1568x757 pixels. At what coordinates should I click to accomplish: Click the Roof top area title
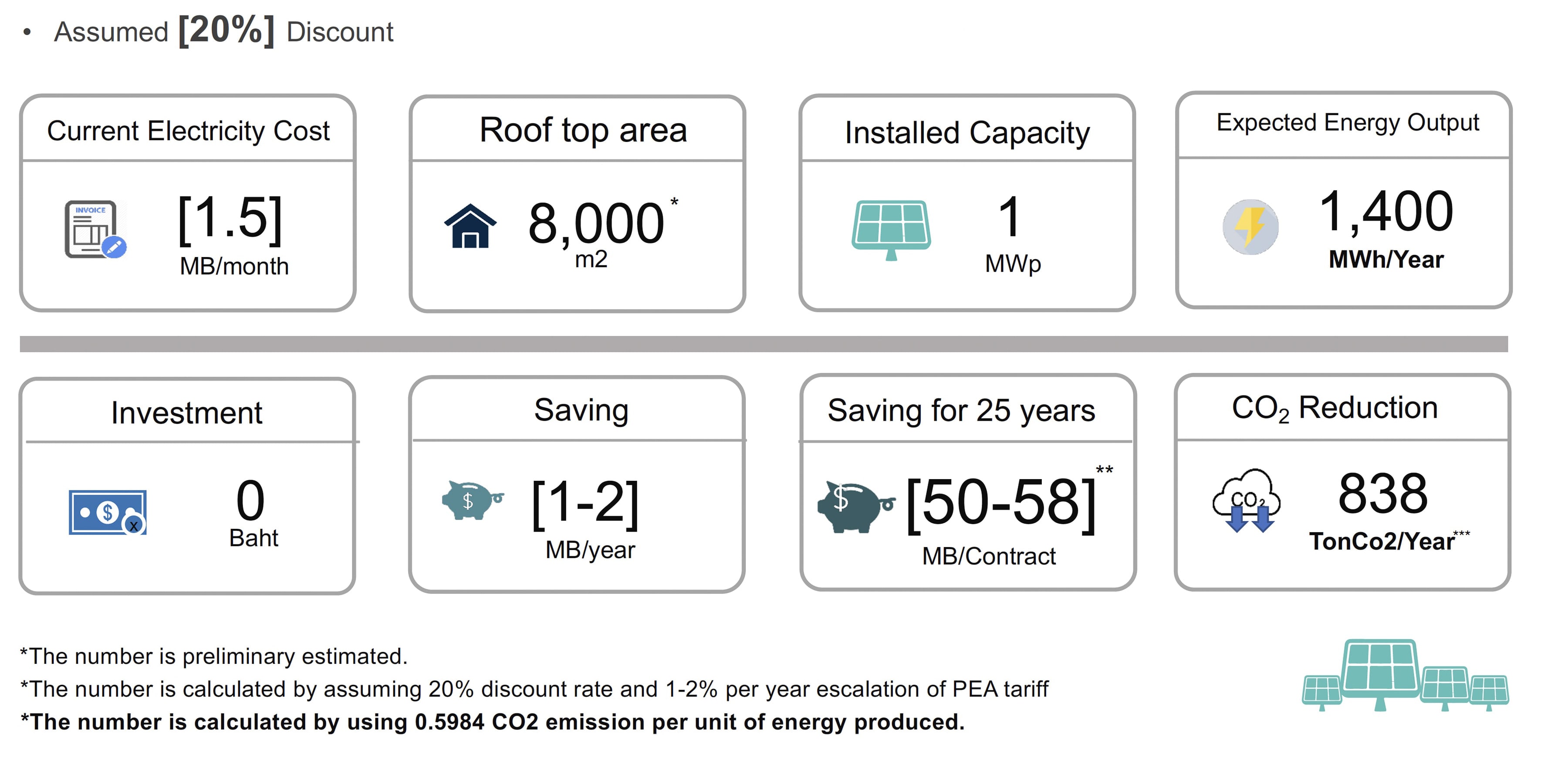tap(583, 130)
